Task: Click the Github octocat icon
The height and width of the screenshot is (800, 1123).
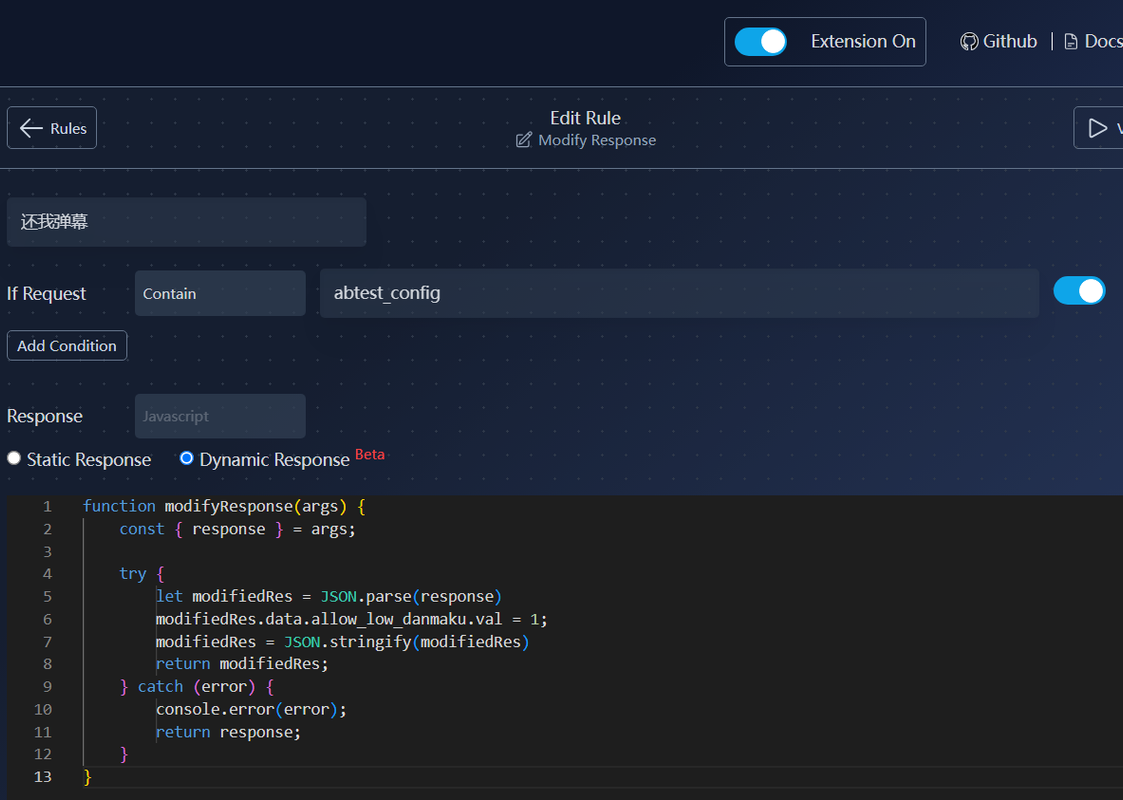Action: tap(969, 42)
